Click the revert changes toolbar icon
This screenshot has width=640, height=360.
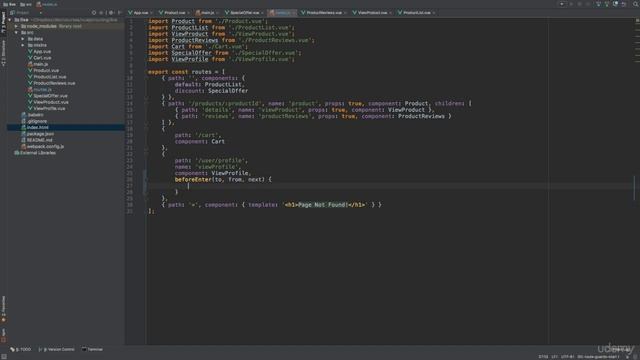(624, 4)
